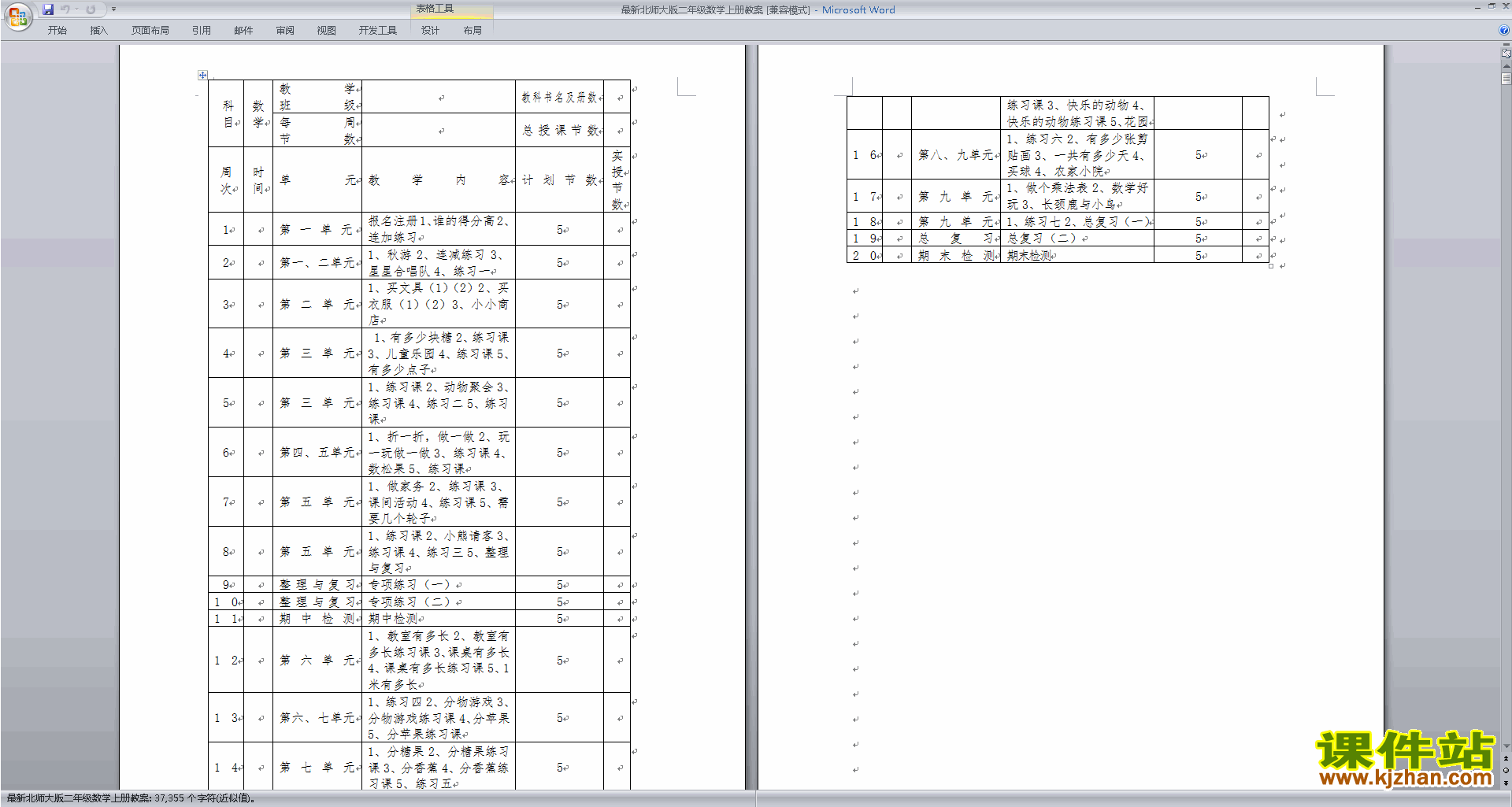Click the 教科书名及册数 header cell
Screen dimensions: 1512x807
click(560, 97)
